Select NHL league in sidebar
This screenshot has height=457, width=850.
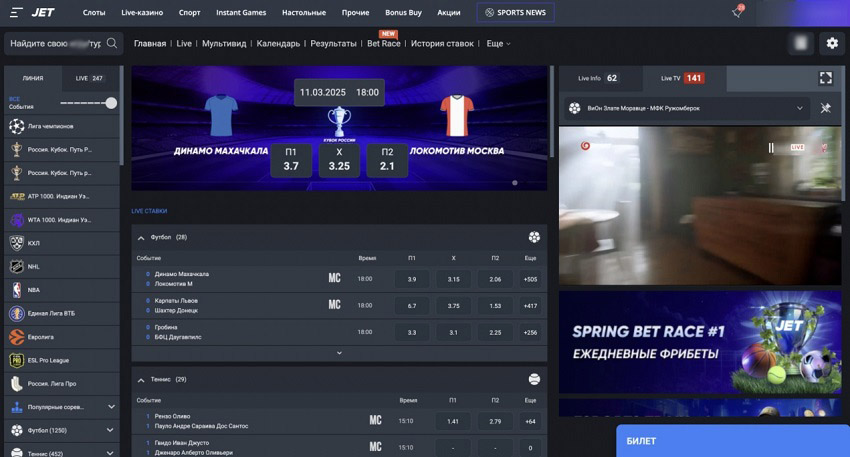[x=62, y=266]
